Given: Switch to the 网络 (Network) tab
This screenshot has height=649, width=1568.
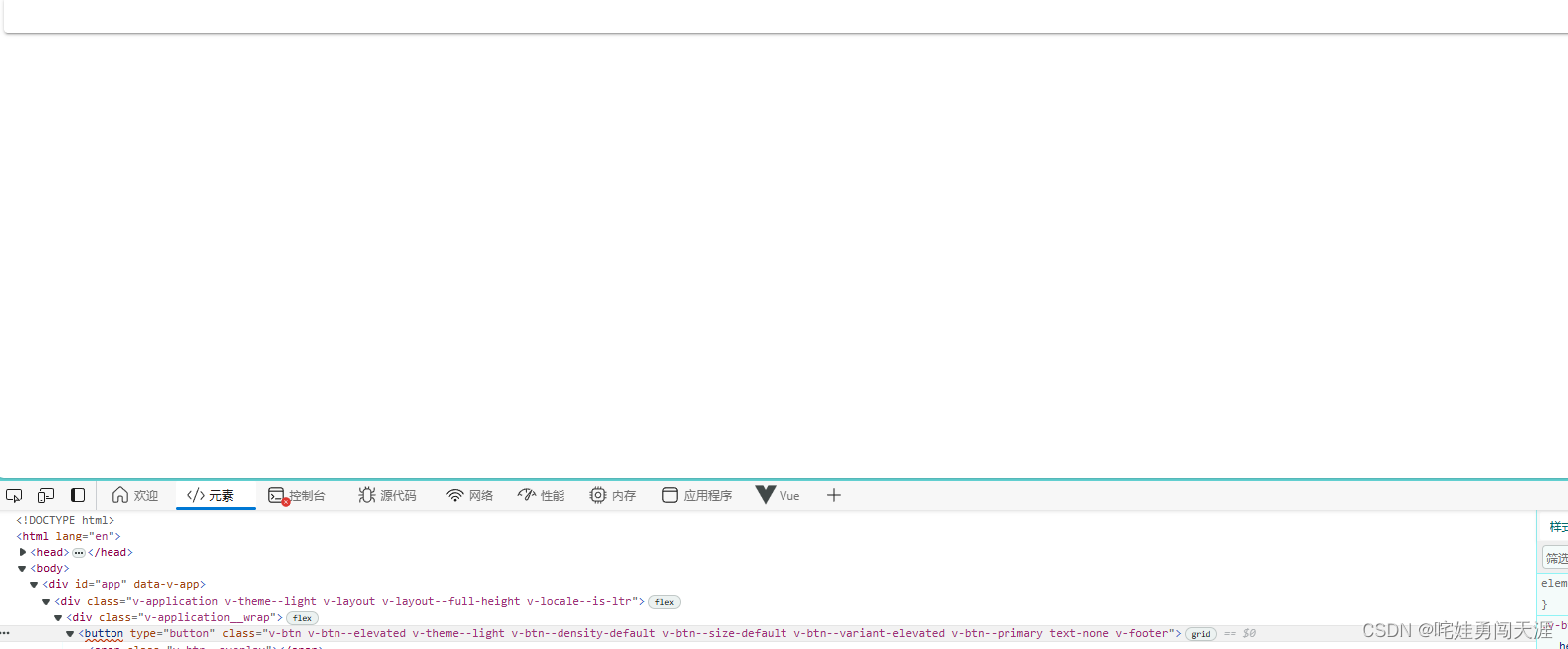Looking at the screenshot, I should point(470,495).
